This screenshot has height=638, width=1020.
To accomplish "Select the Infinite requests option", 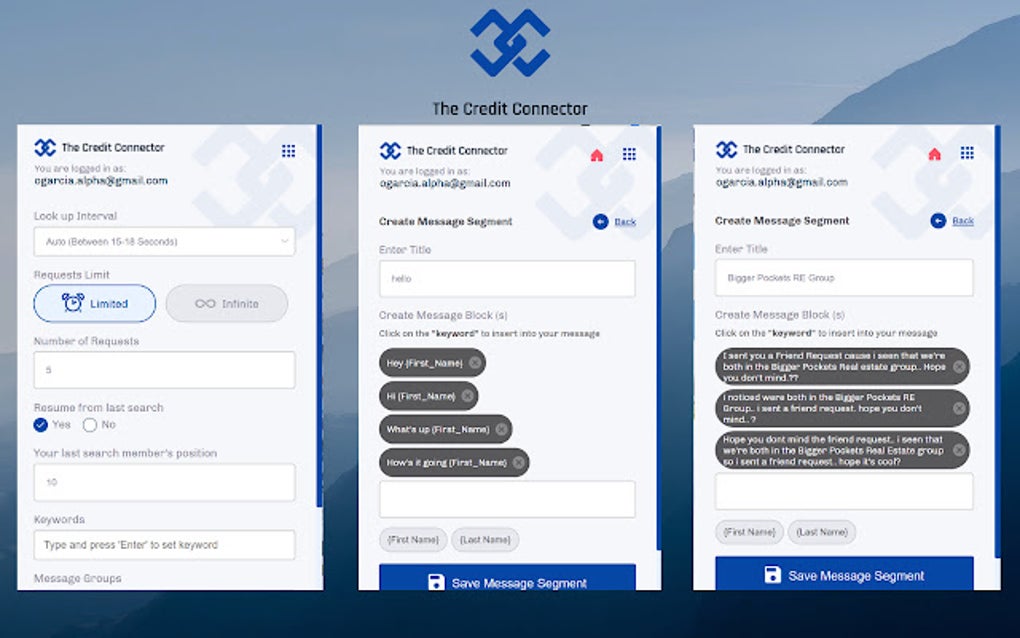I will (x=227, y=303).
